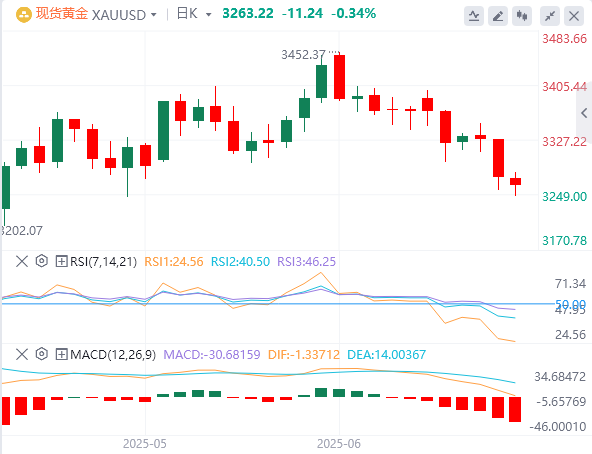
Task: Open MACD indicator settings gear
Action: (x=42, y=354)
